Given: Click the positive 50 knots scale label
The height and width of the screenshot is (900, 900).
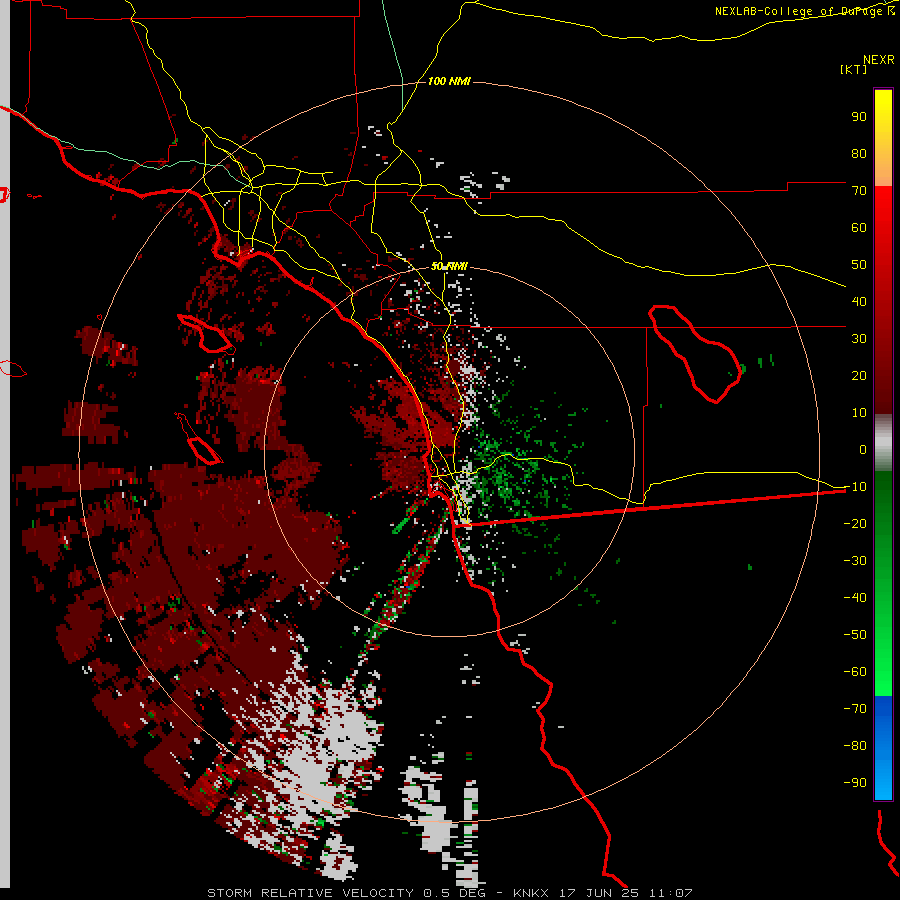Looking at the screenshot, I should pos(859,265).
